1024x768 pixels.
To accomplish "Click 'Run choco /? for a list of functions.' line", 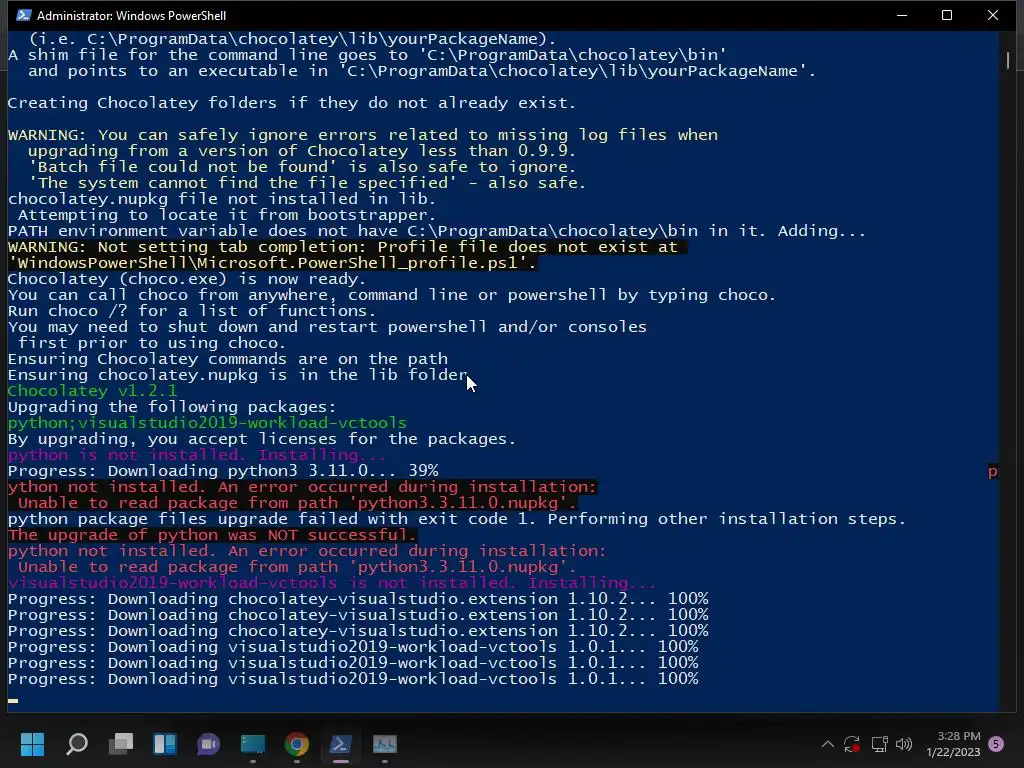I will 192,311.
